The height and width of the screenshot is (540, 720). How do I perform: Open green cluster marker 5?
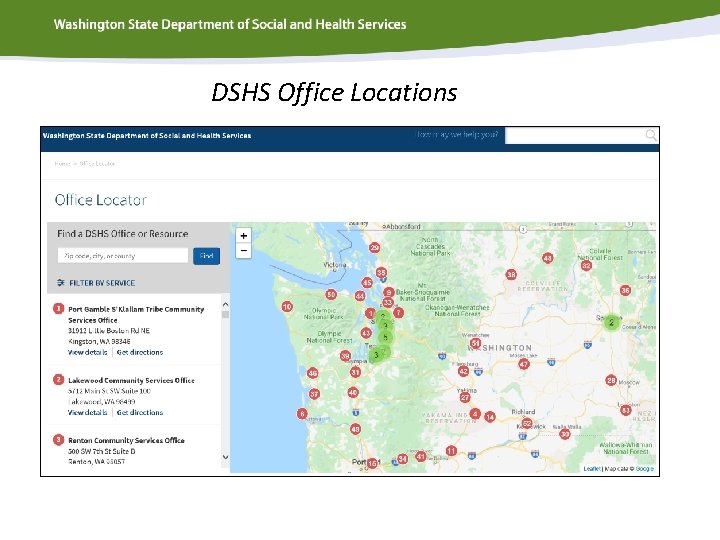385,337
